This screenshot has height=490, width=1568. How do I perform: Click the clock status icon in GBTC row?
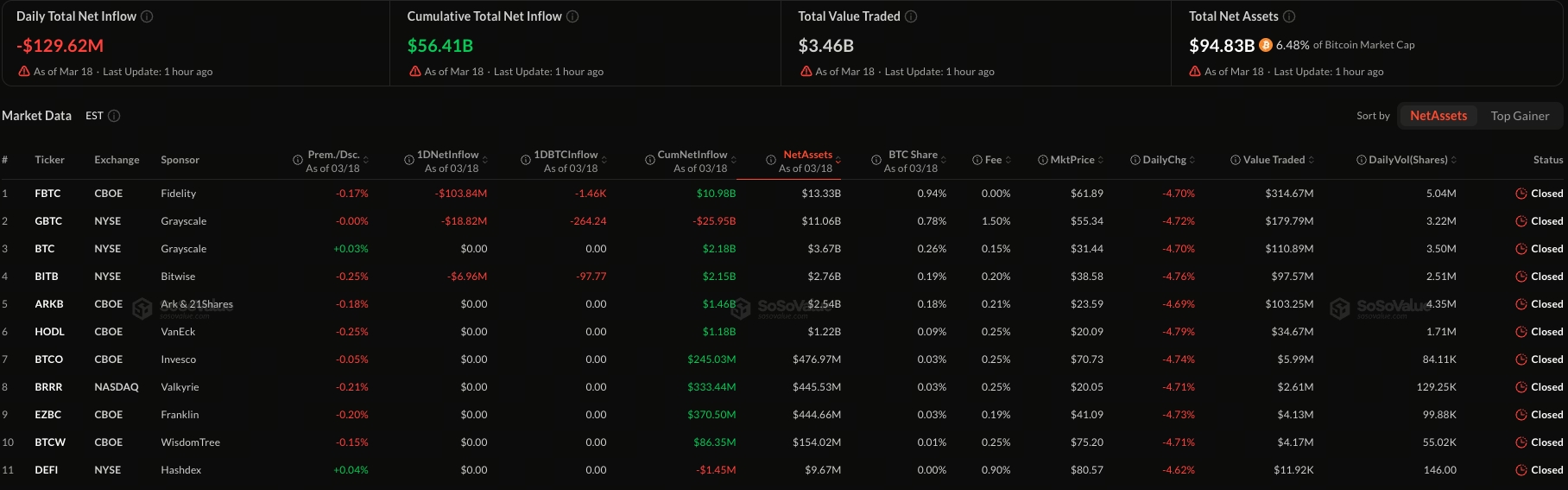[x=1521, y=221]
